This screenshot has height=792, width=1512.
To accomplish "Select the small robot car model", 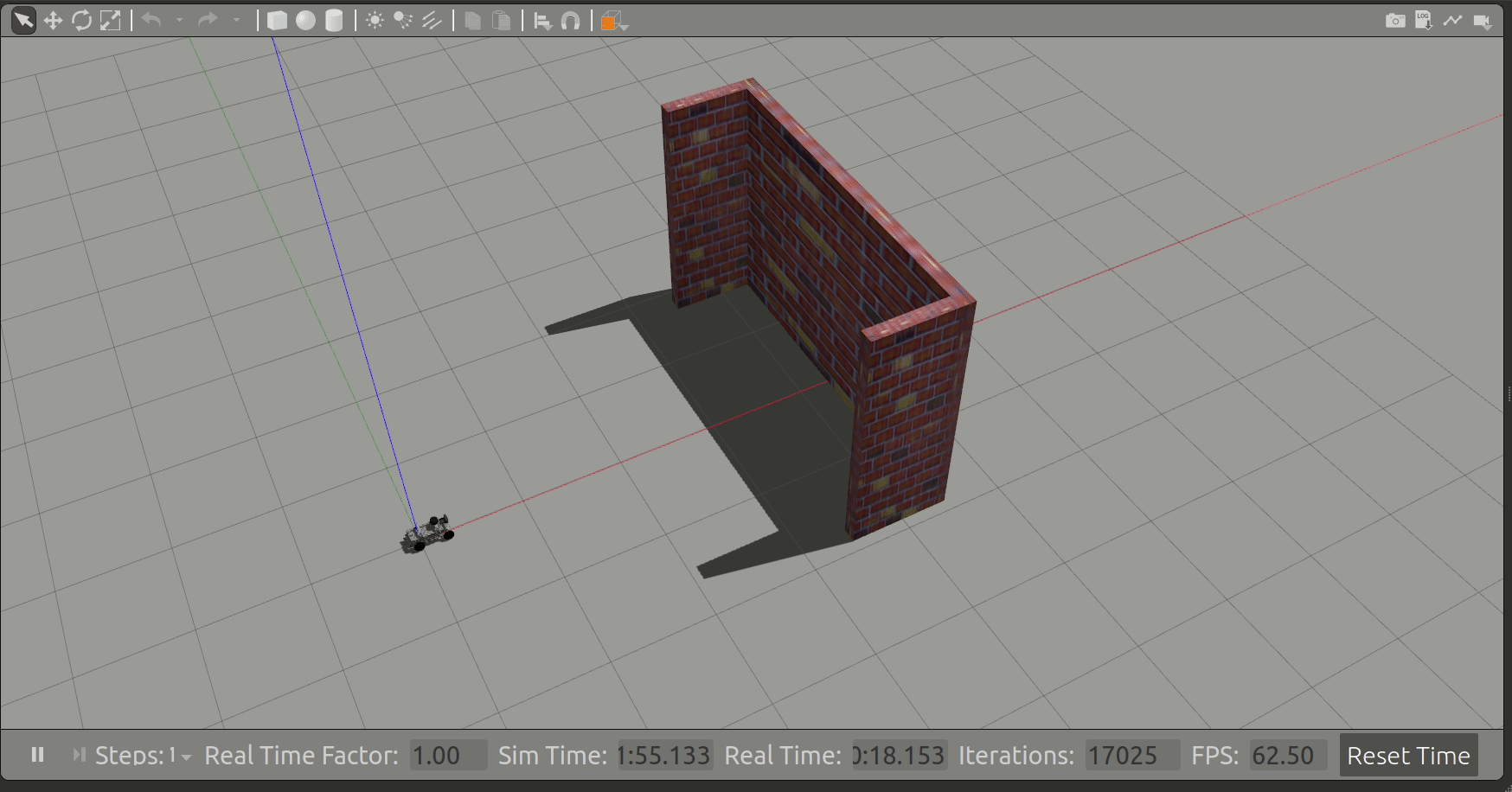I will pos(427,533).
